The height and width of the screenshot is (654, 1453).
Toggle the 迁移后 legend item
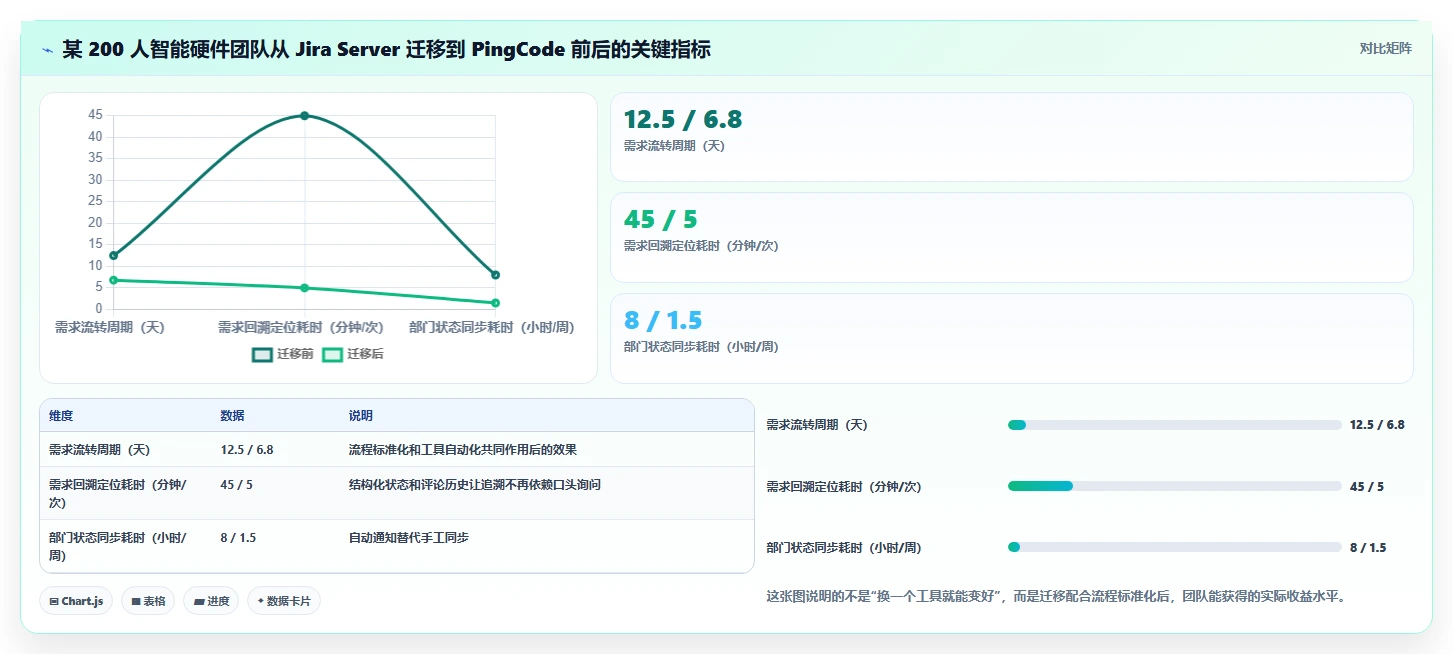tap(353, 354)
